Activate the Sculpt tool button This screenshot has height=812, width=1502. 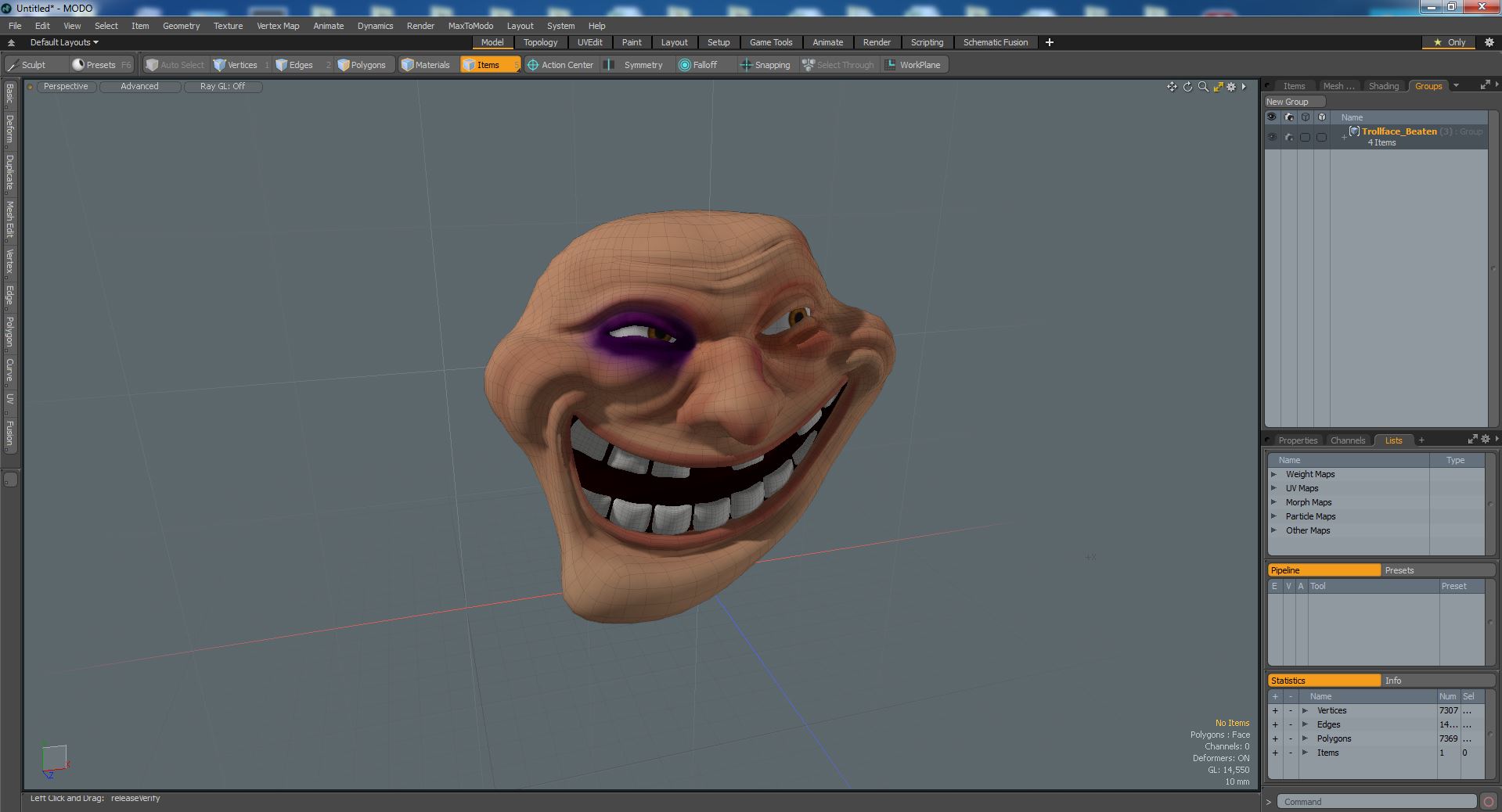(35, 65)
